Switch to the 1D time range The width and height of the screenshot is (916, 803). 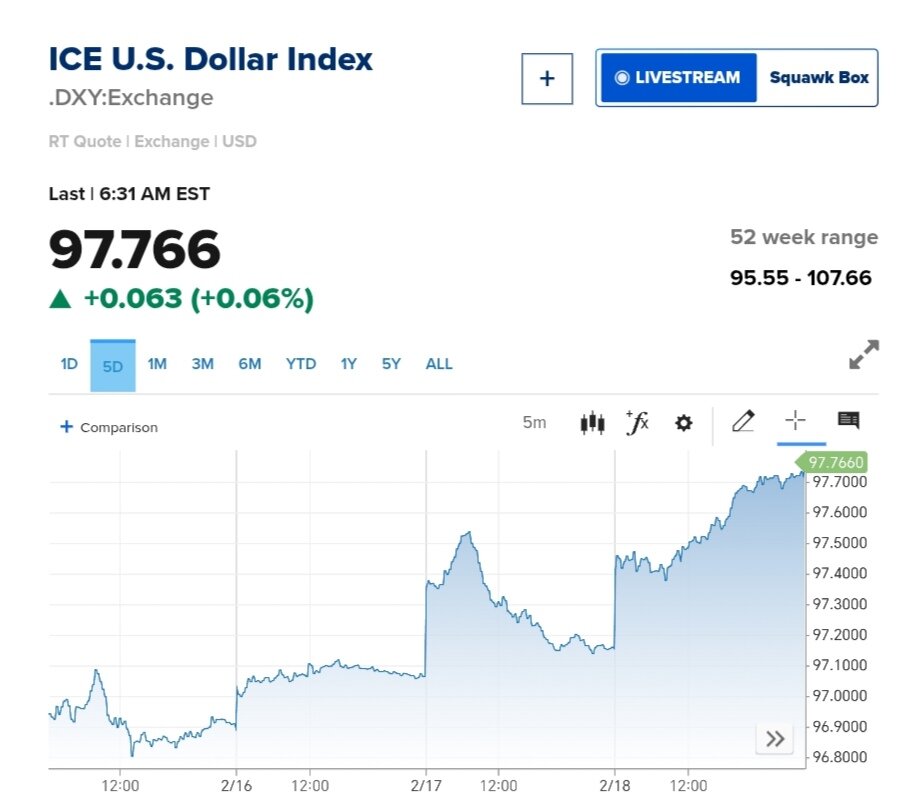tap(68, 364)
